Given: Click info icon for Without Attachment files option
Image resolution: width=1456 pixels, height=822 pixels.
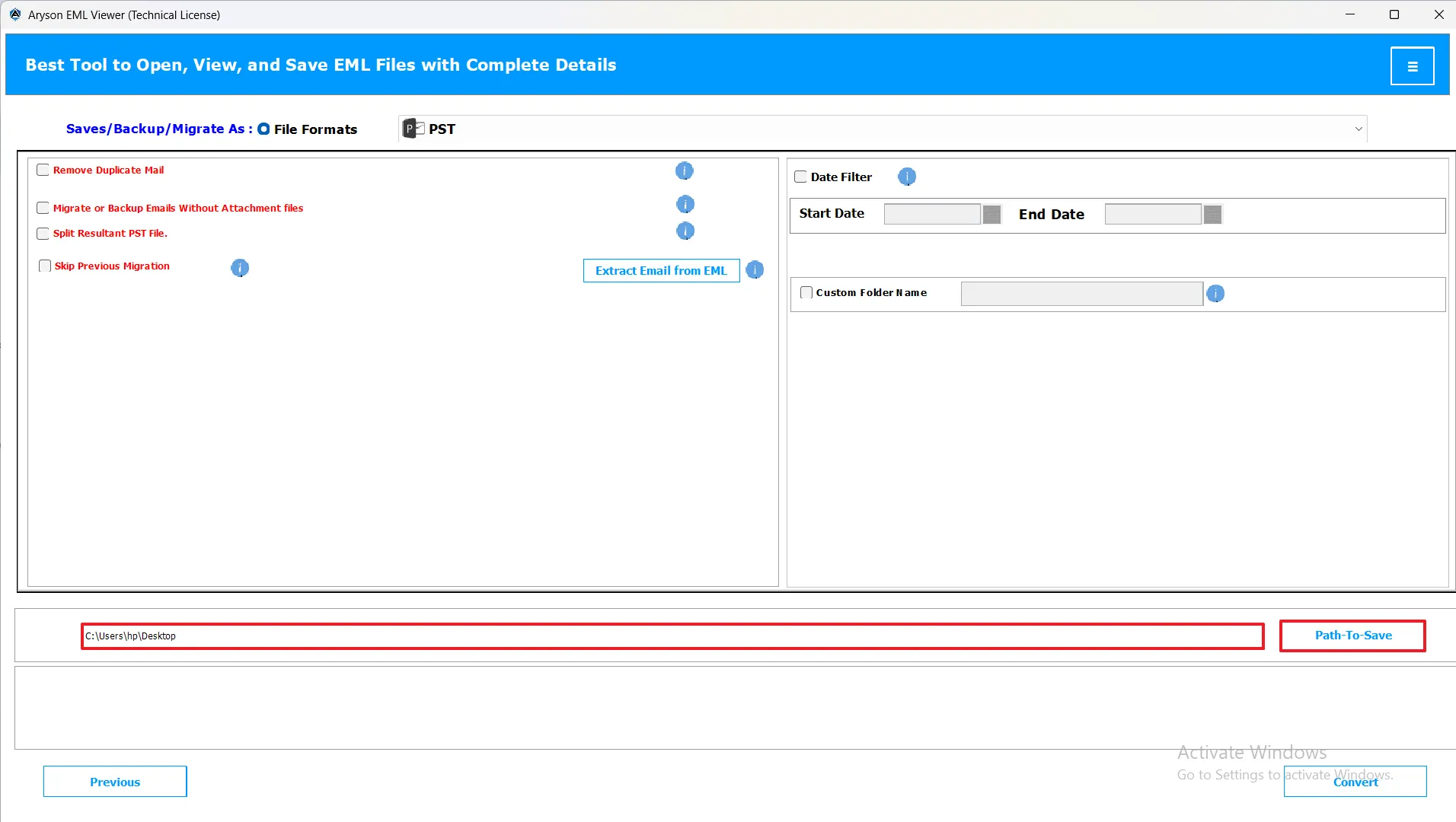Looking at the screenshot, I should (x=685, y=204).
